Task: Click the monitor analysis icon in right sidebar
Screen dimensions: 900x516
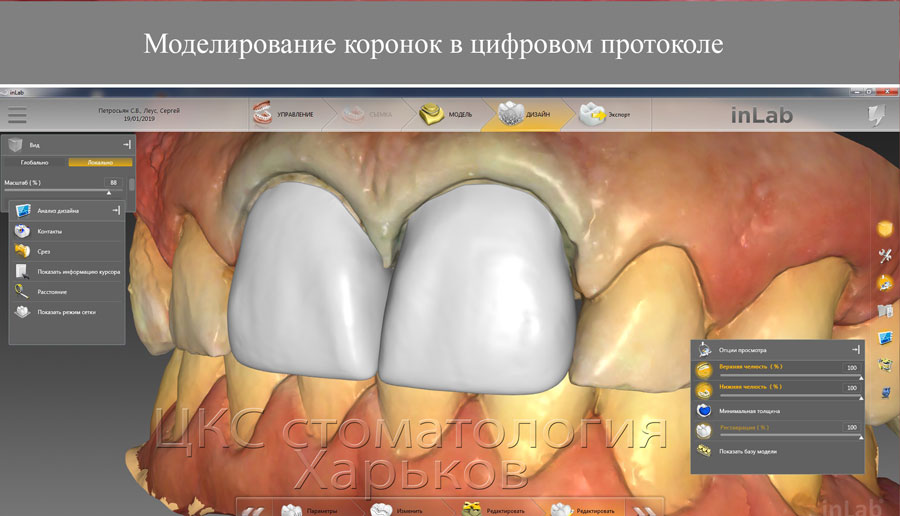Action: [x=885, y=338]
